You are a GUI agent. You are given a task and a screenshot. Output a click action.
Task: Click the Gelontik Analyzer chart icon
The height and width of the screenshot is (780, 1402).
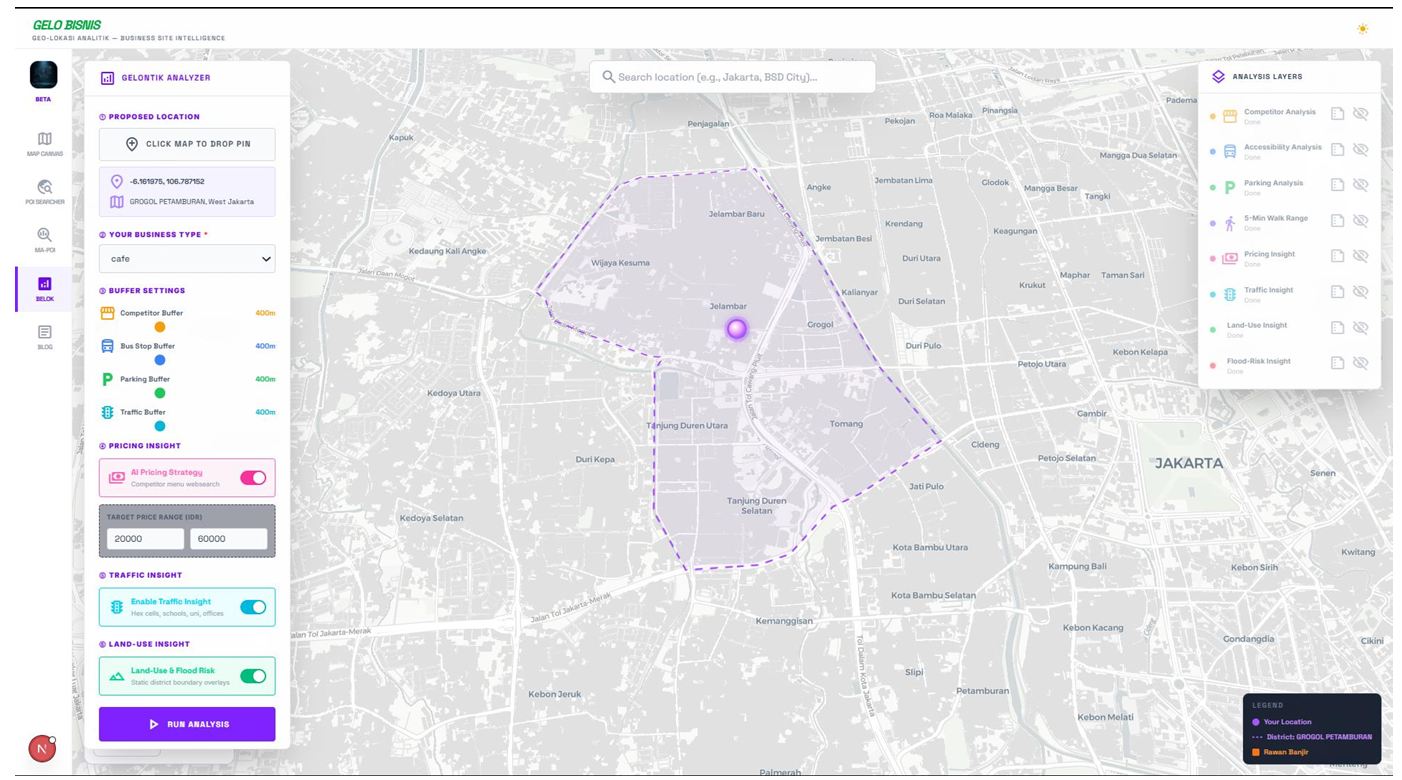coord(107,77)
